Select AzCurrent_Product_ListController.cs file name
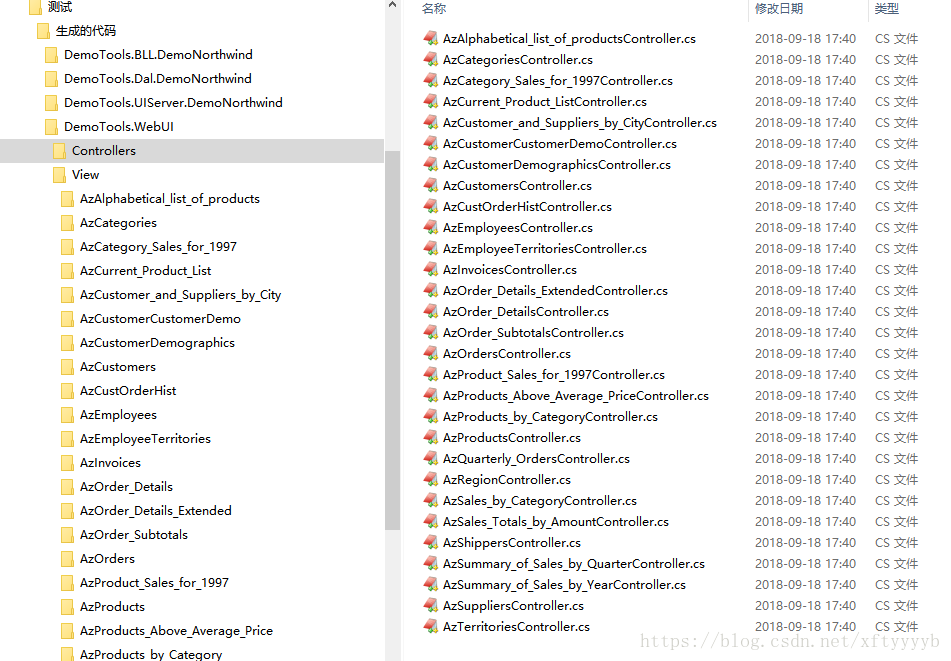 545,102
